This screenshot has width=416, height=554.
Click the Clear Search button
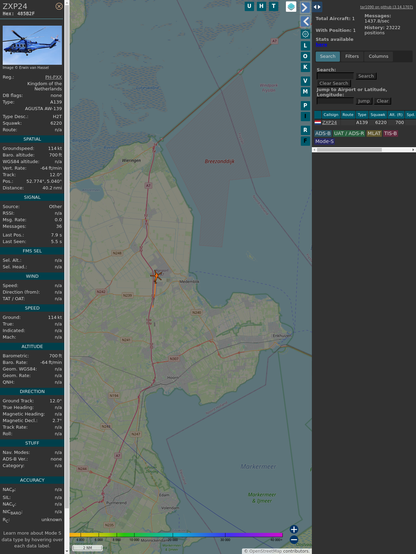click(x=334, y=83)
